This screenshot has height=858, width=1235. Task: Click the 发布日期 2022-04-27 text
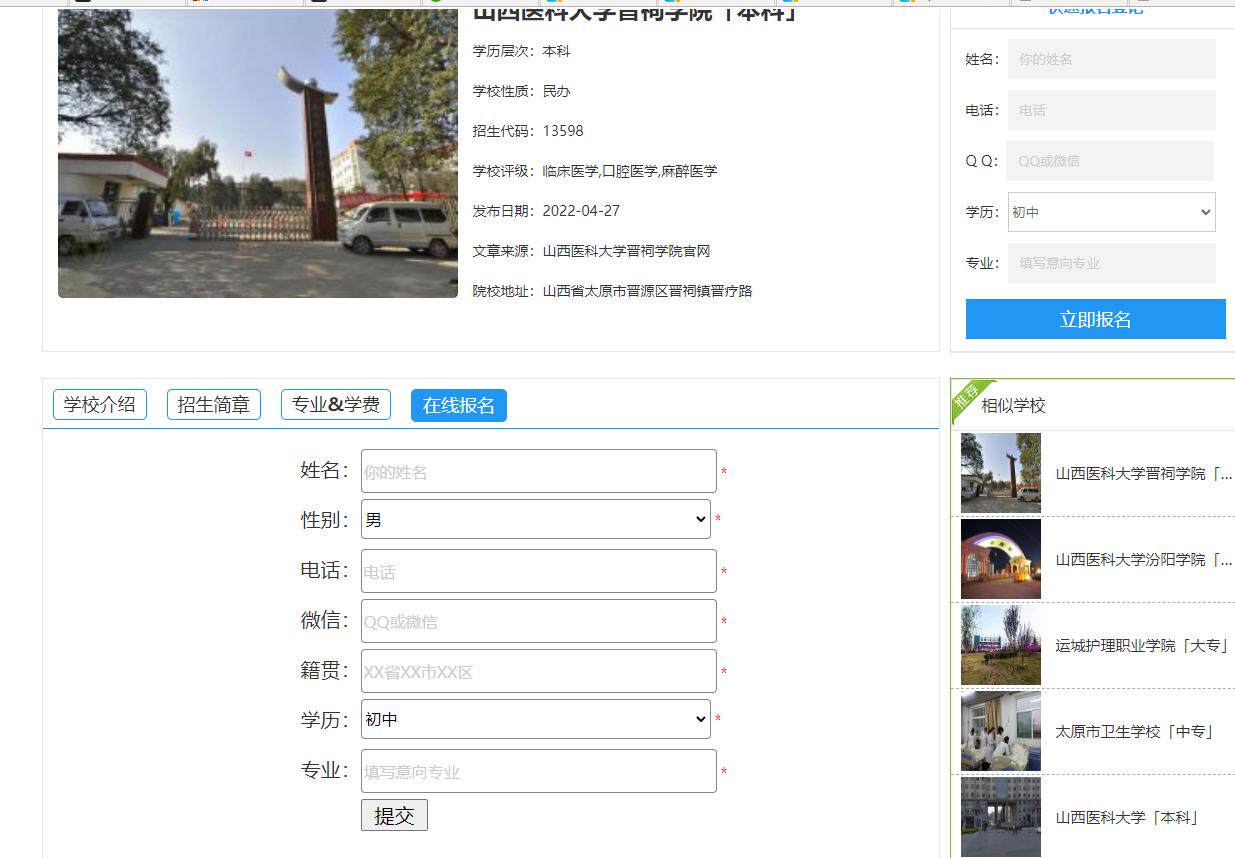pyautogui.click(x=546, y=211)
